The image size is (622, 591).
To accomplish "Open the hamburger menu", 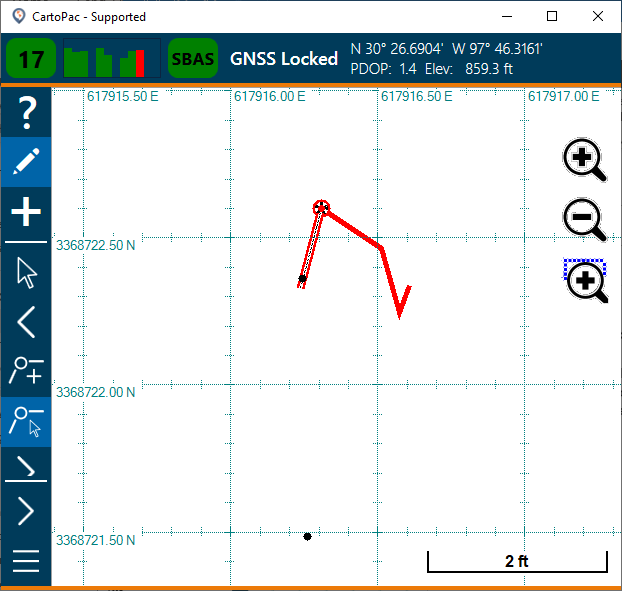I will [x=26, y=561].
